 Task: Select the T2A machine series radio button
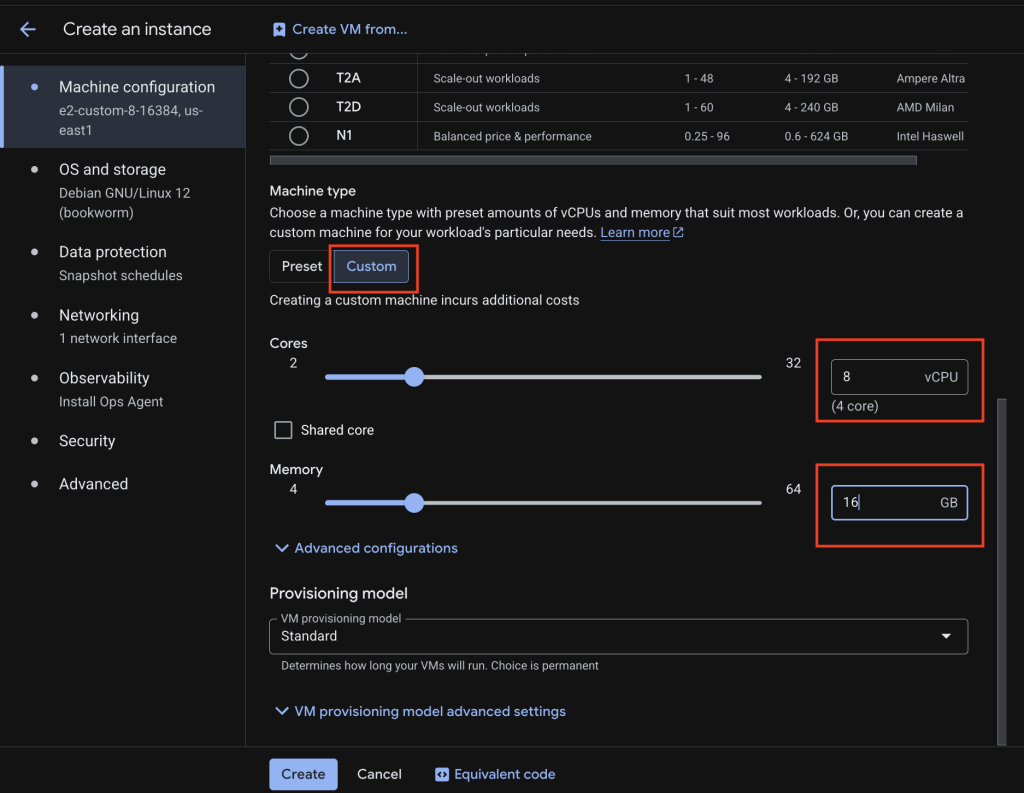click(x=298, y=78)
